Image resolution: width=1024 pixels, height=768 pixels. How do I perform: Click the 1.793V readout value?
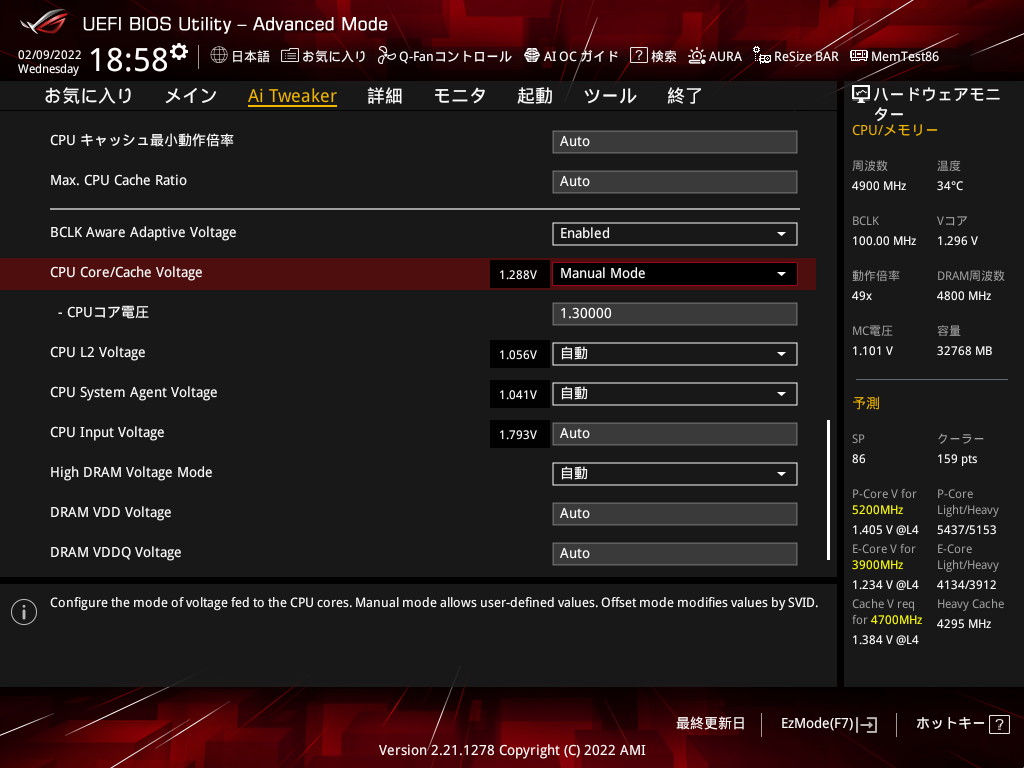pos(518,434)
